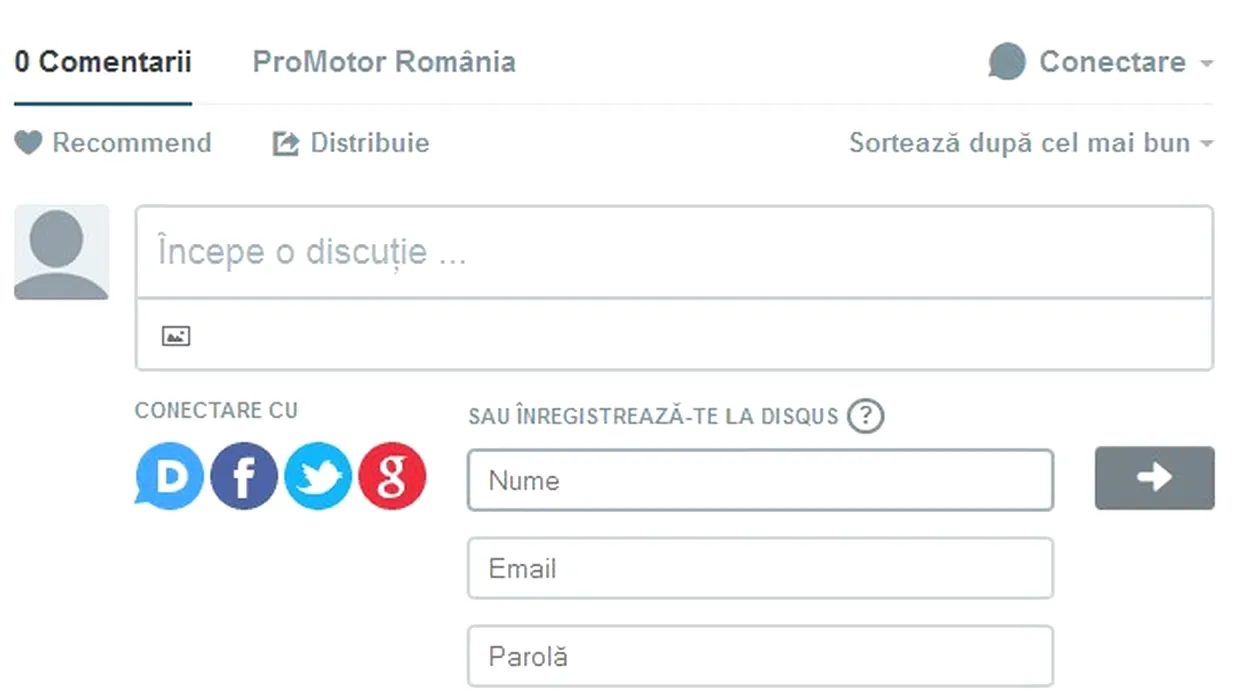Click the Distribuie share icon
1239x700 pixels.
tap(286, 144)
